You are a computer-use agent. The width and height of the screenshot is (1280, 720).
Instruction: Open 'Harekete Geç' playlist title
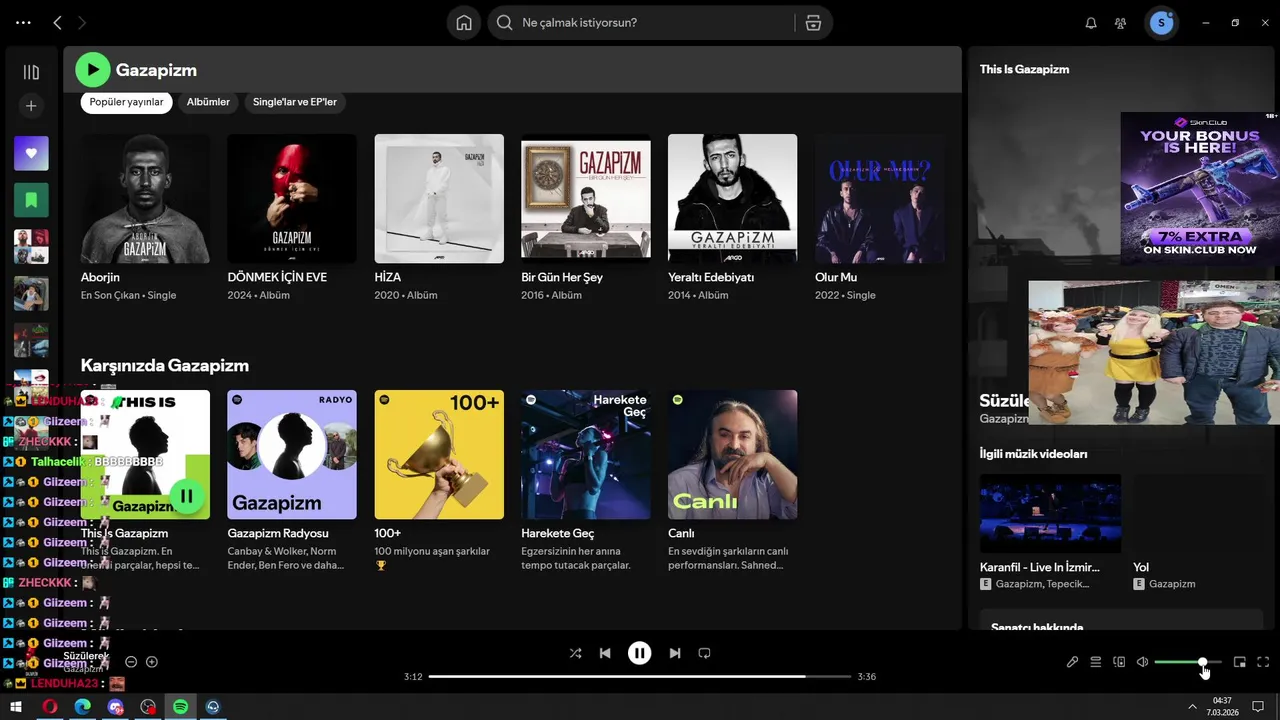[558, 533]
